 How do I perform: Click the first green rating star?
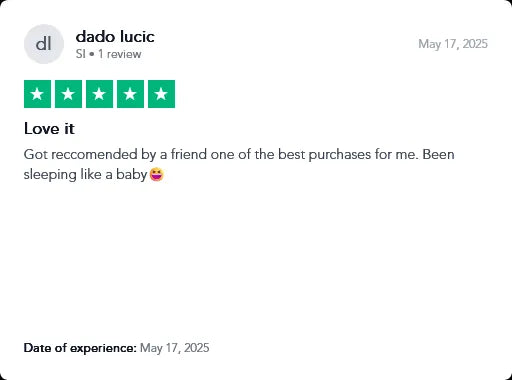(x=37, y=94)
